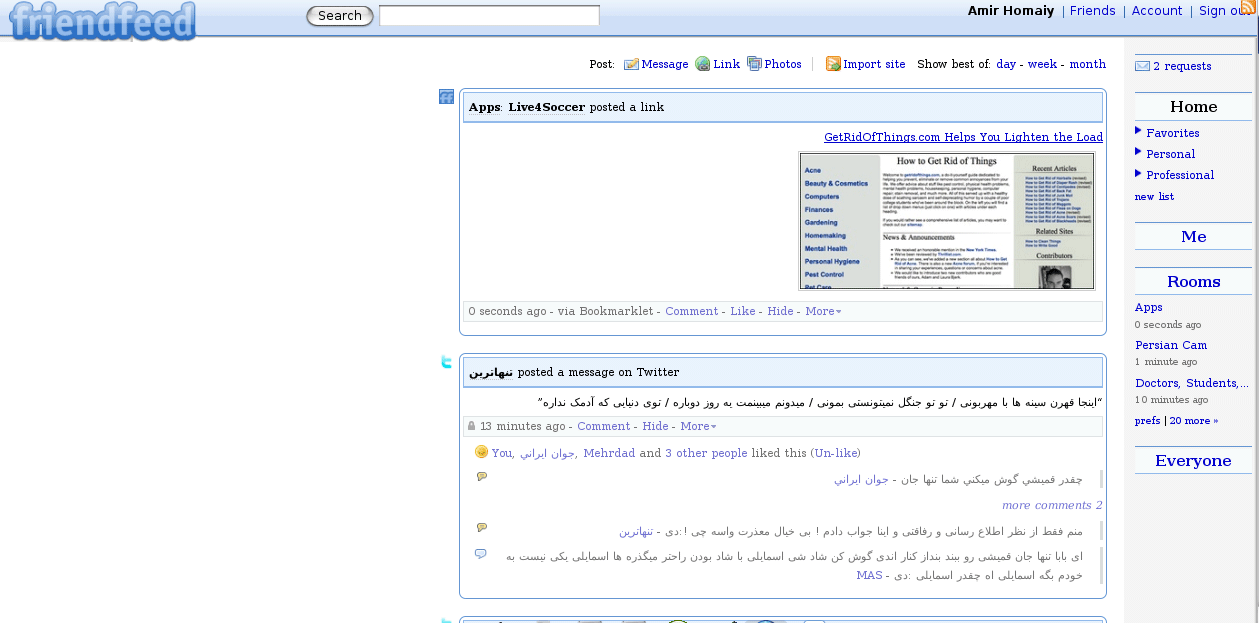This screenshot has height=623, width=1259.
Task: Click the Message post envelope icon
Action: pyautogui.click(x=631, y=64)
